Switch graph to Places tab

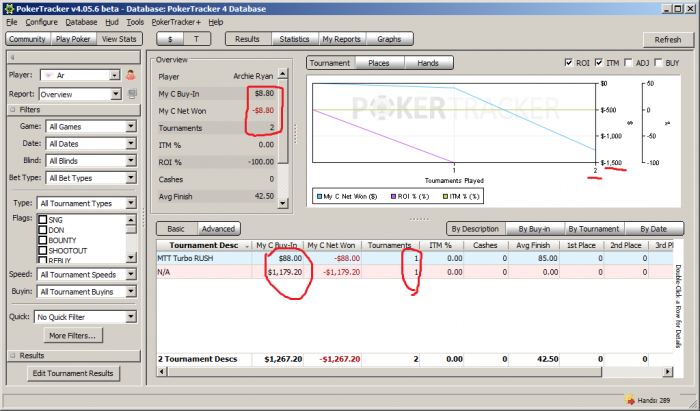(379, 63)
